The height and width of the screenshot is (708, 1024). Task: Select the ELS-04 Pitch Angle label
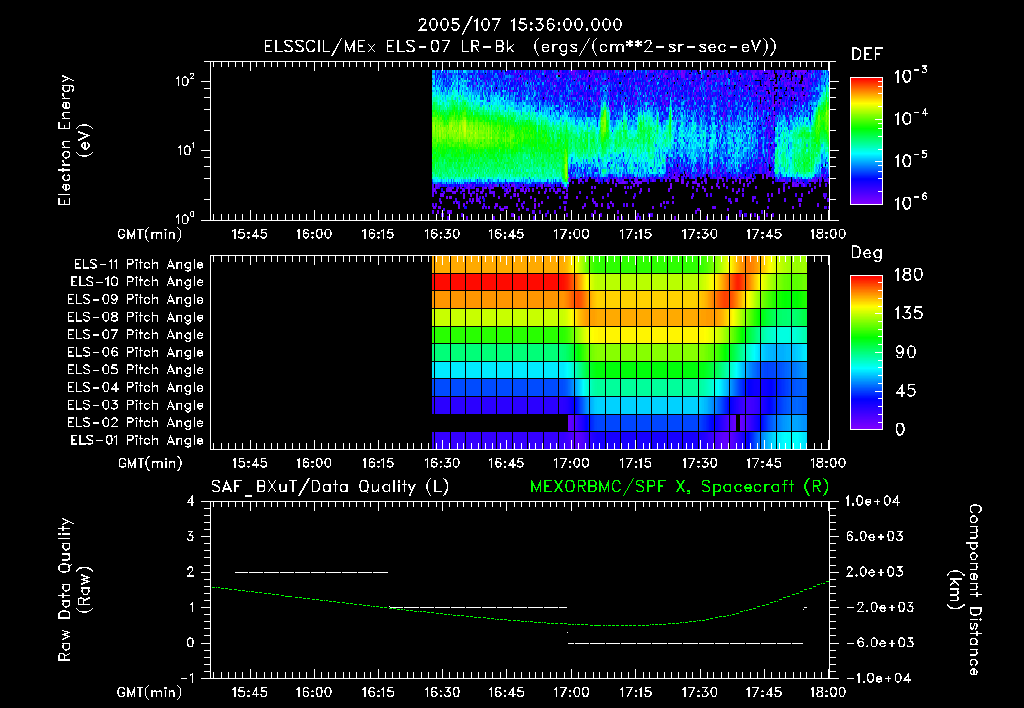tap(135, 388)
